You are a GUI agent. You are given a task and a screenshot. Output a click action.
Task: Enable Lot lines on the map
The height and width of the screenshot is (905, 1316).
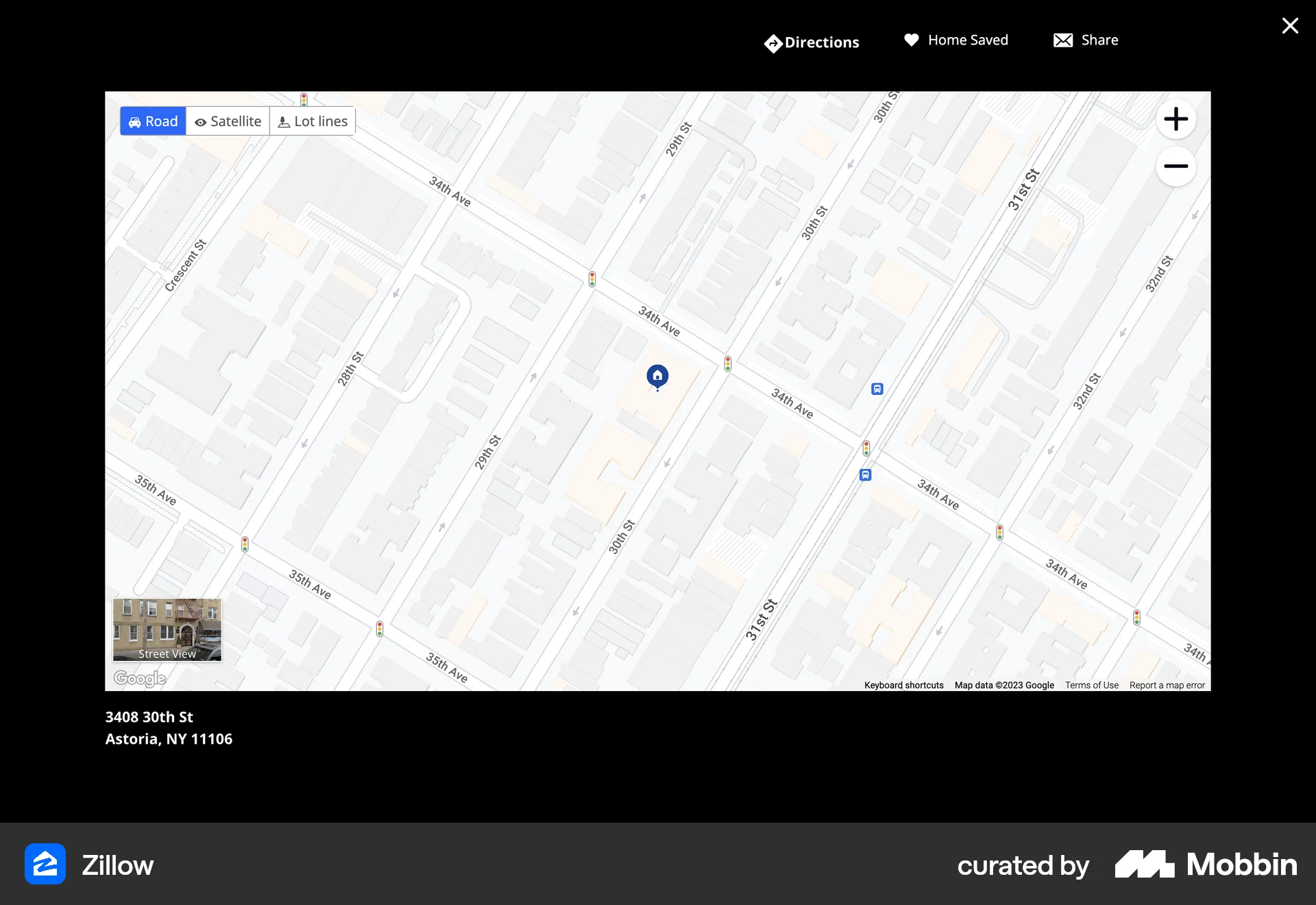tap(312, 121)
